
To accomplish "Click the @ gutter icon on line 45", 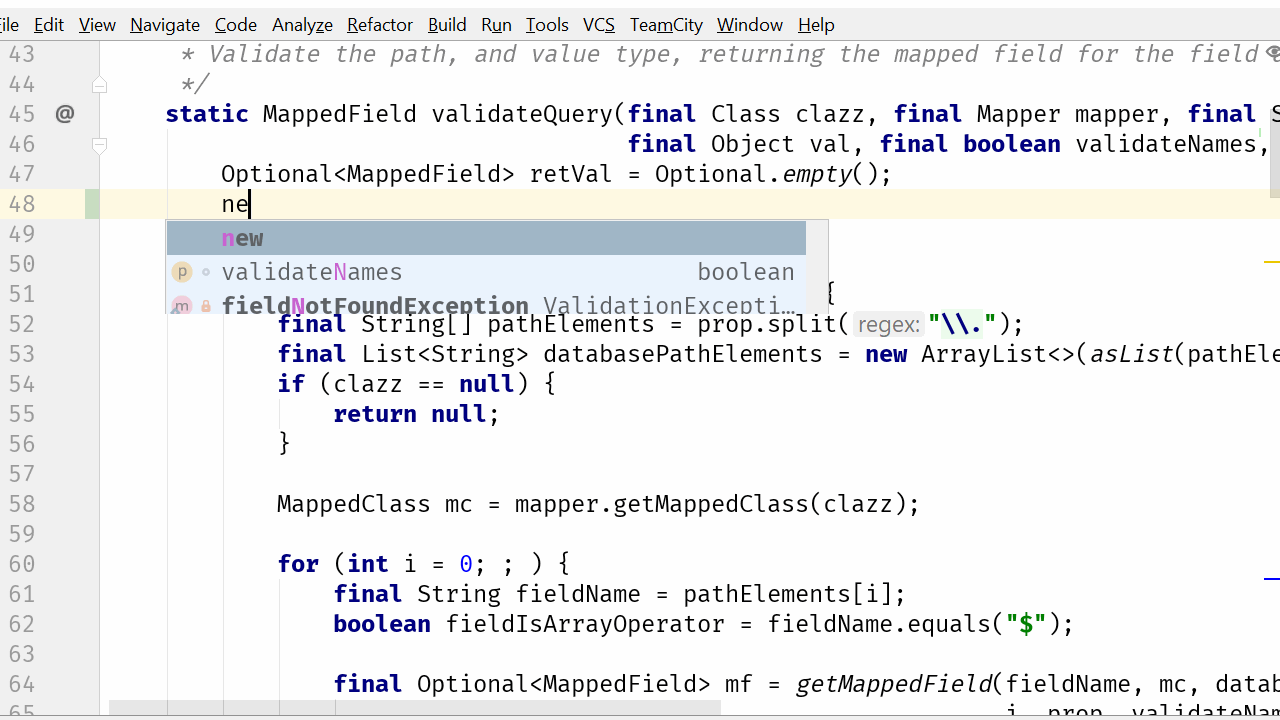I will pyautogui.click(x=65, y=114).
